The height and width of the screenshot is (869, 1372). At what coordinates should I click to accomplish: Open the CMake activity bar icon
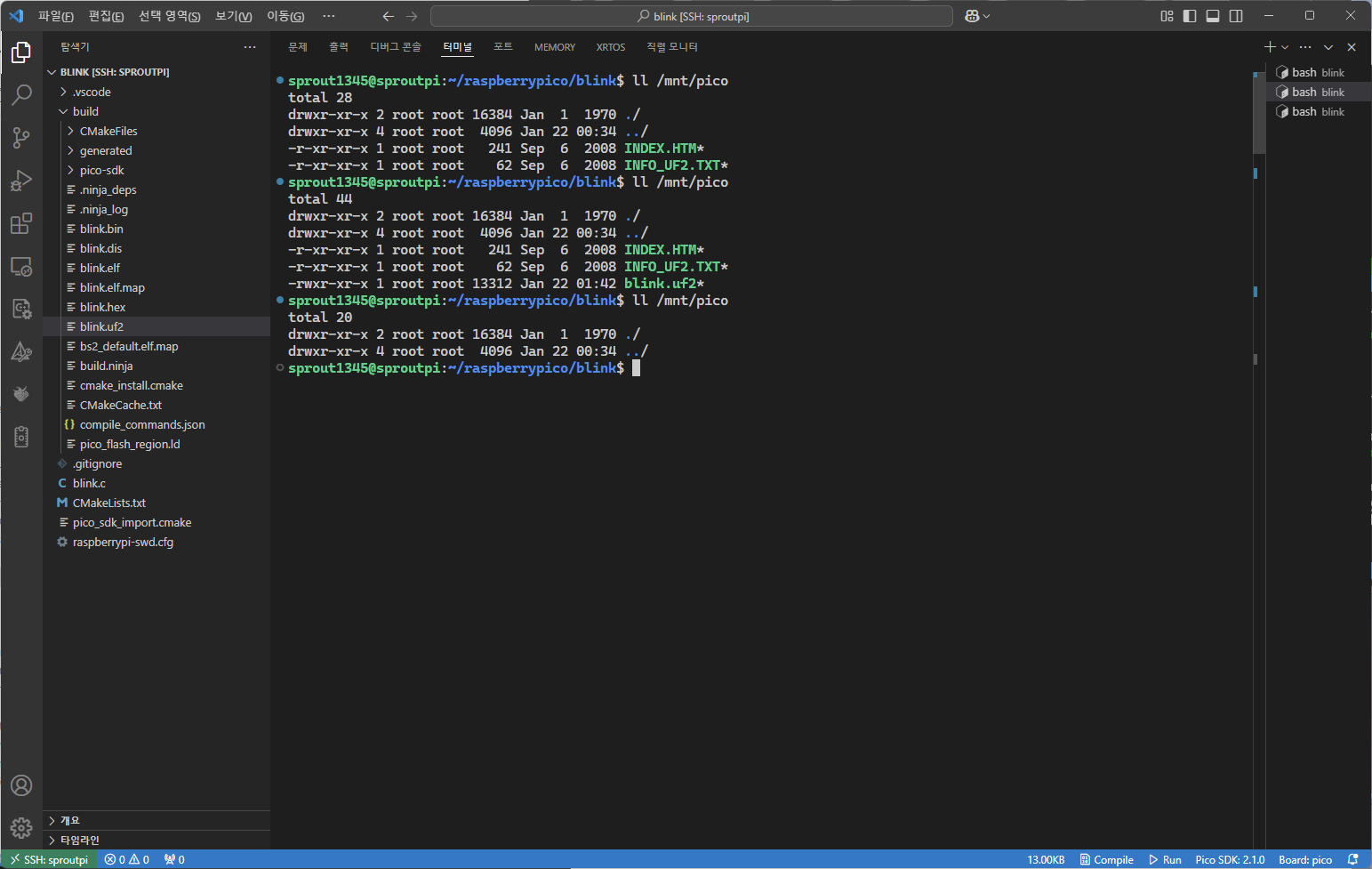21,351
